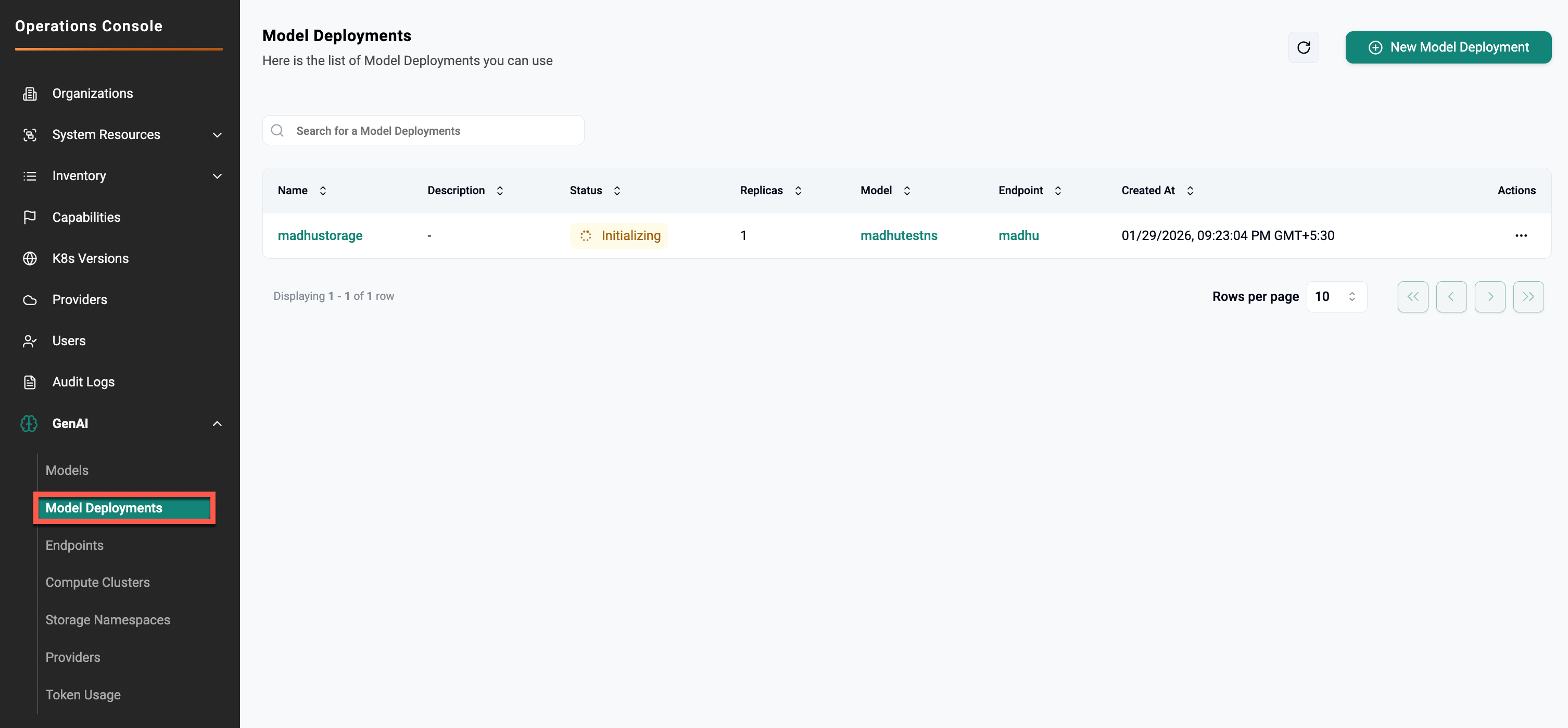1568x728 pixels.
Task: Click the Organizations building icon
Action: [30, 94]
